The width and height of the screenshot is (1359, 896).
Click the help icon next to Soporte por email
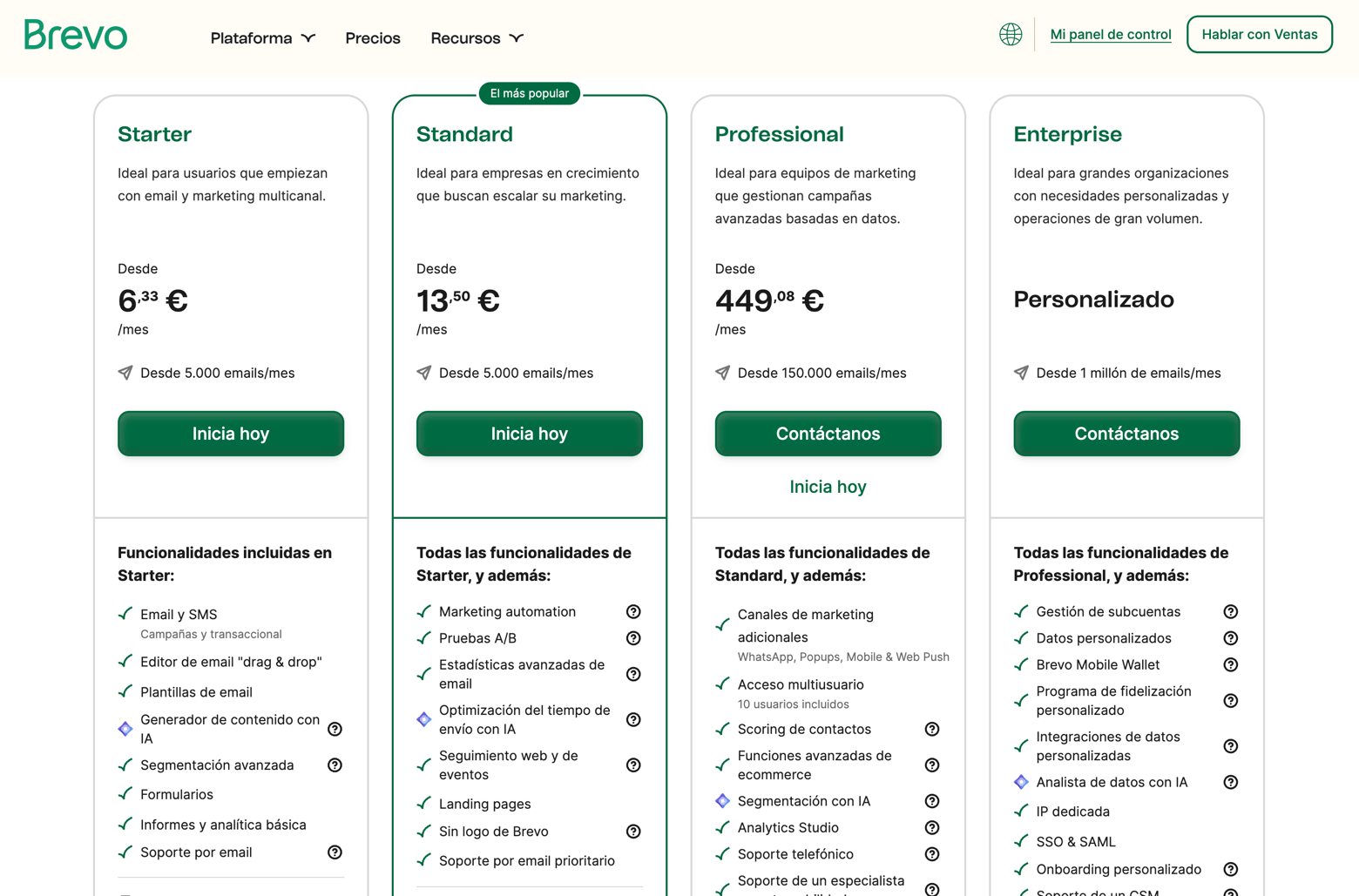click(x=335, y=852)
